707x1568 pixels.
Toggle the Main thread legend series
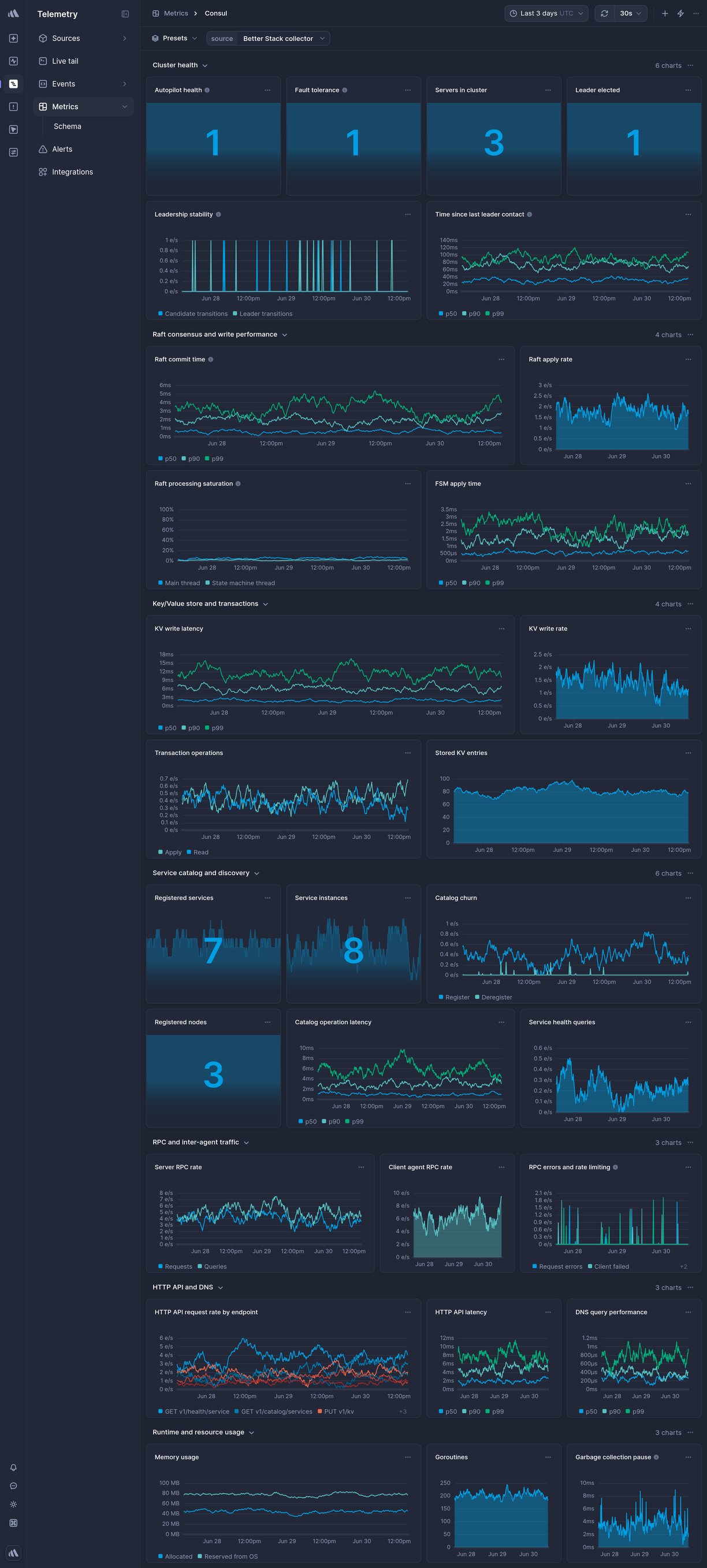pyautogui.click(x=179, y=583)
